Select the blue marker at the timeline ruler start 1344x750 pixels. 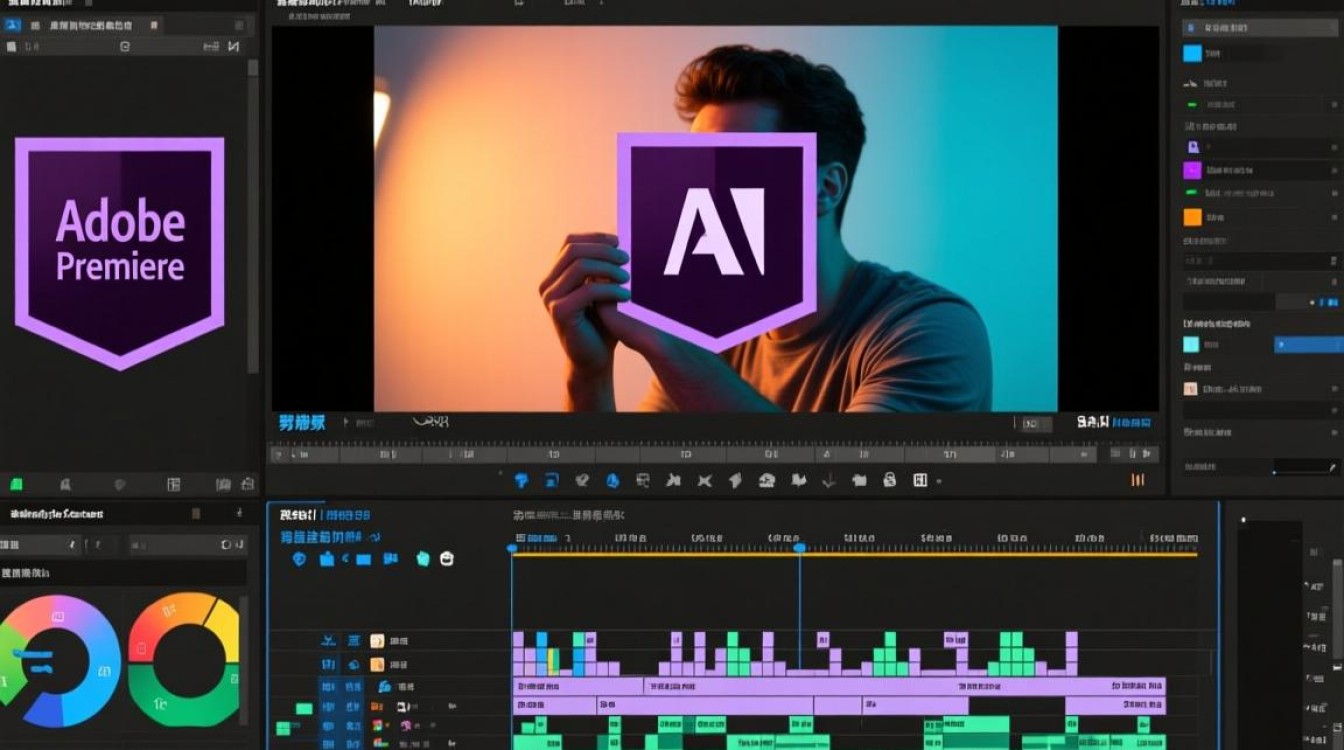click(512, 548)
